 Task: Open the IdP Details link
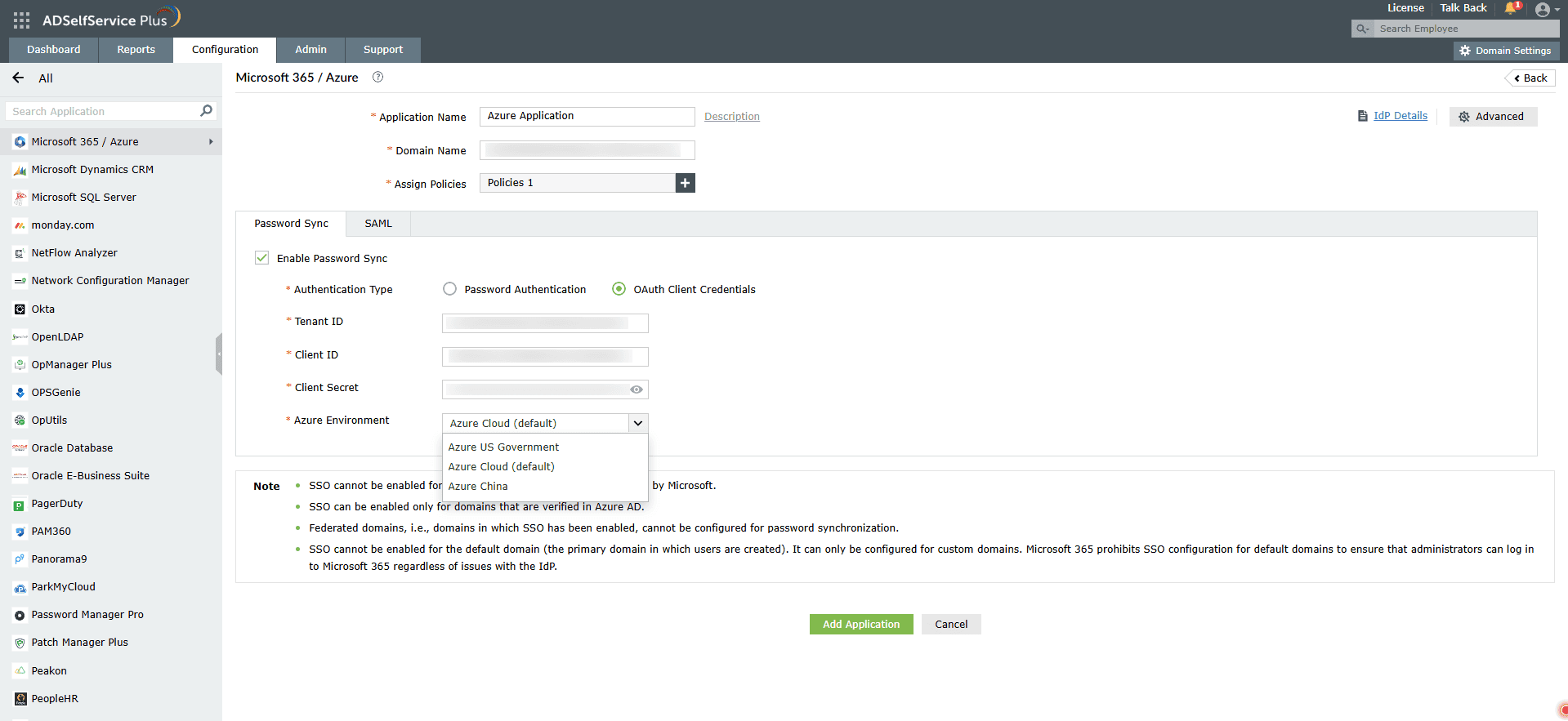[1400, 116]
